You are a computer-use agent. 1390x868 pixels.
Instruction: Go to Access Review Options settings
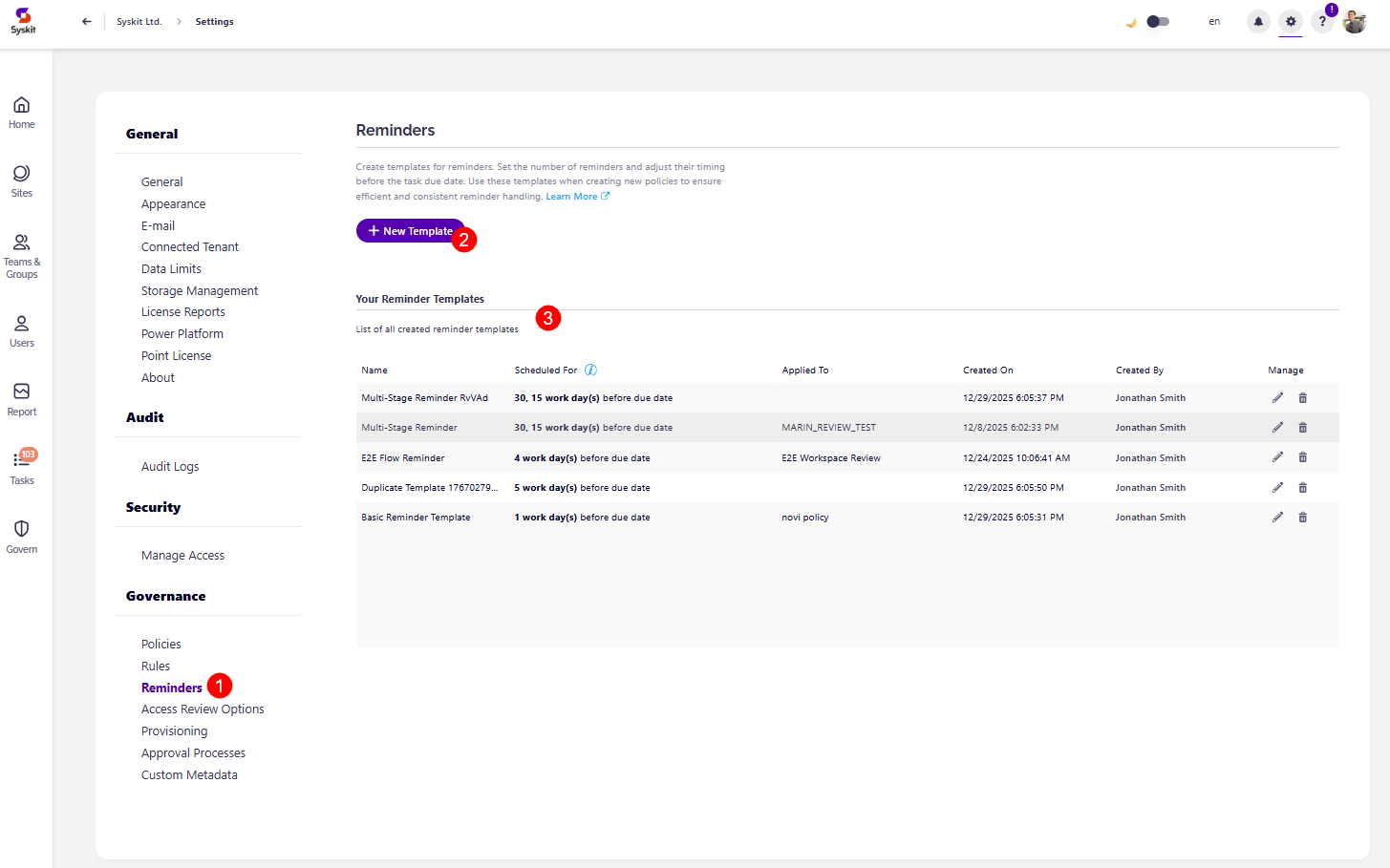[203, 709]
